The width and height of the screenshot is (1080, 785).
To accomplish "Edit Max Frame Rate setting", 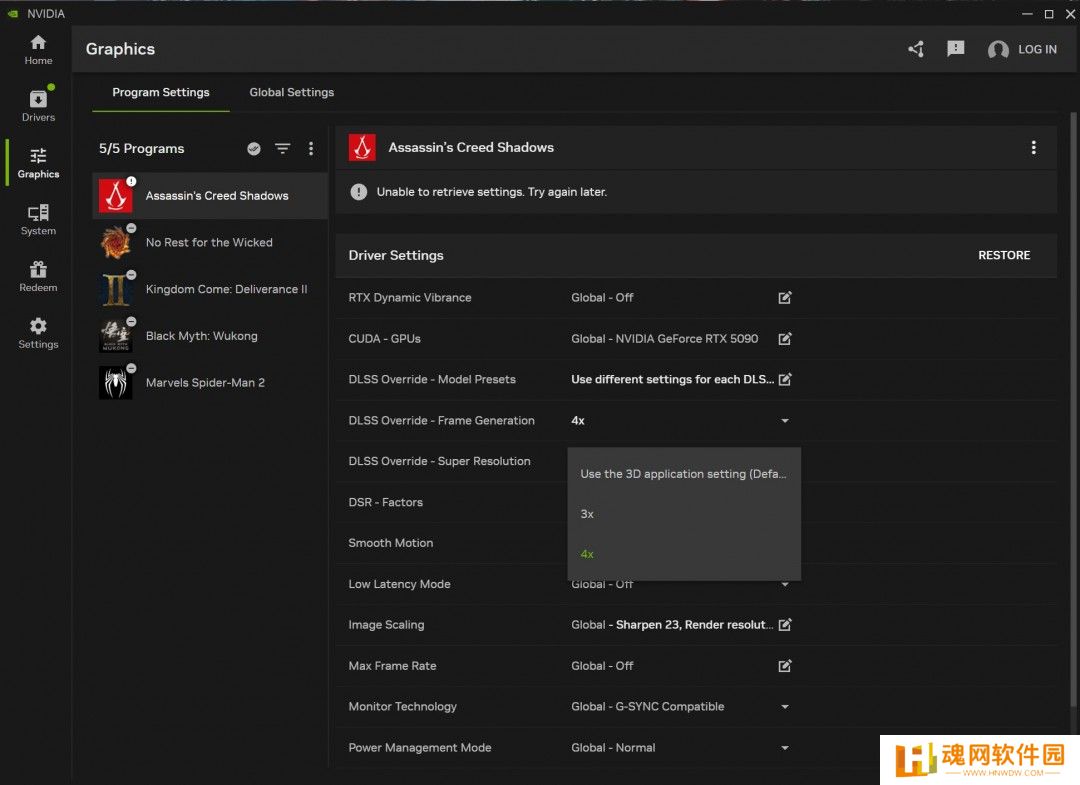I will click(785, 666).
